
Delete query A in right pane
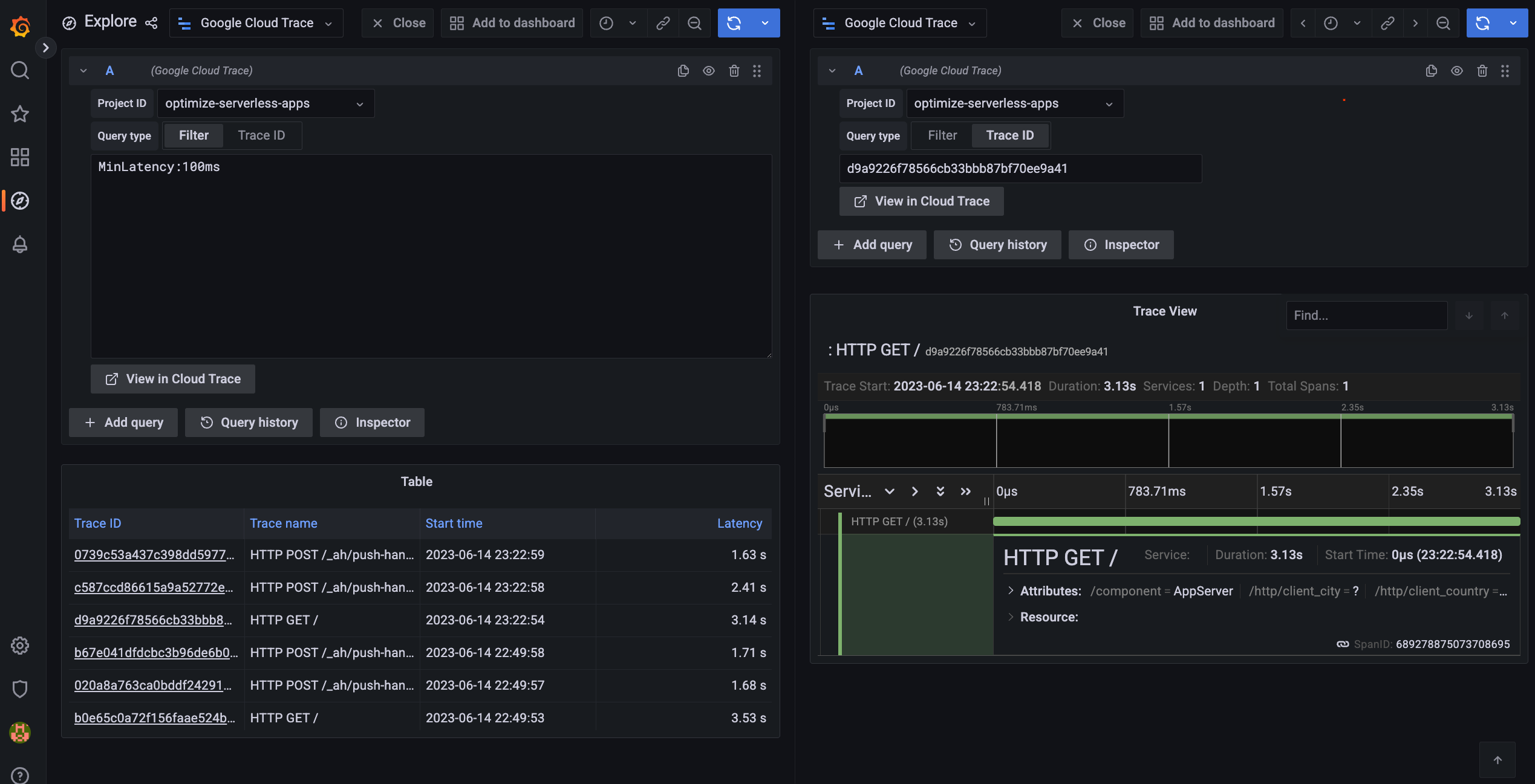pyautogui.click(x=1482, y=71)
